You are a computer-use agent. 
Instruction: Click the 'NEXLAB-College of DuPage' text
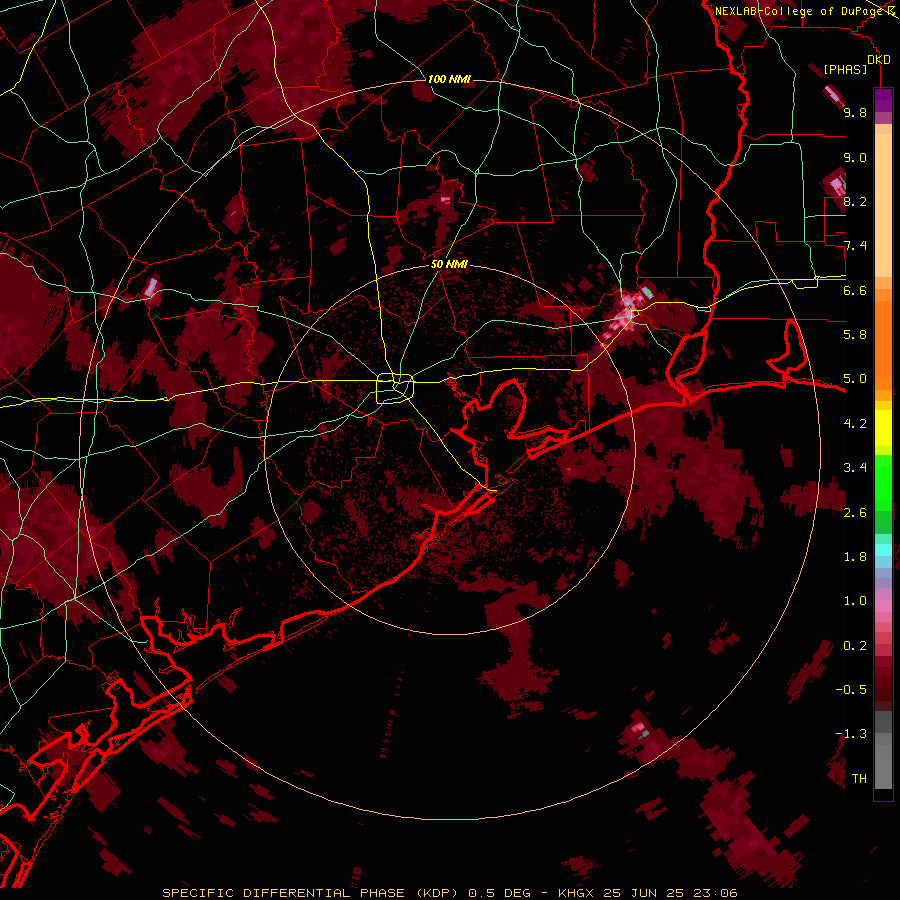799,11
